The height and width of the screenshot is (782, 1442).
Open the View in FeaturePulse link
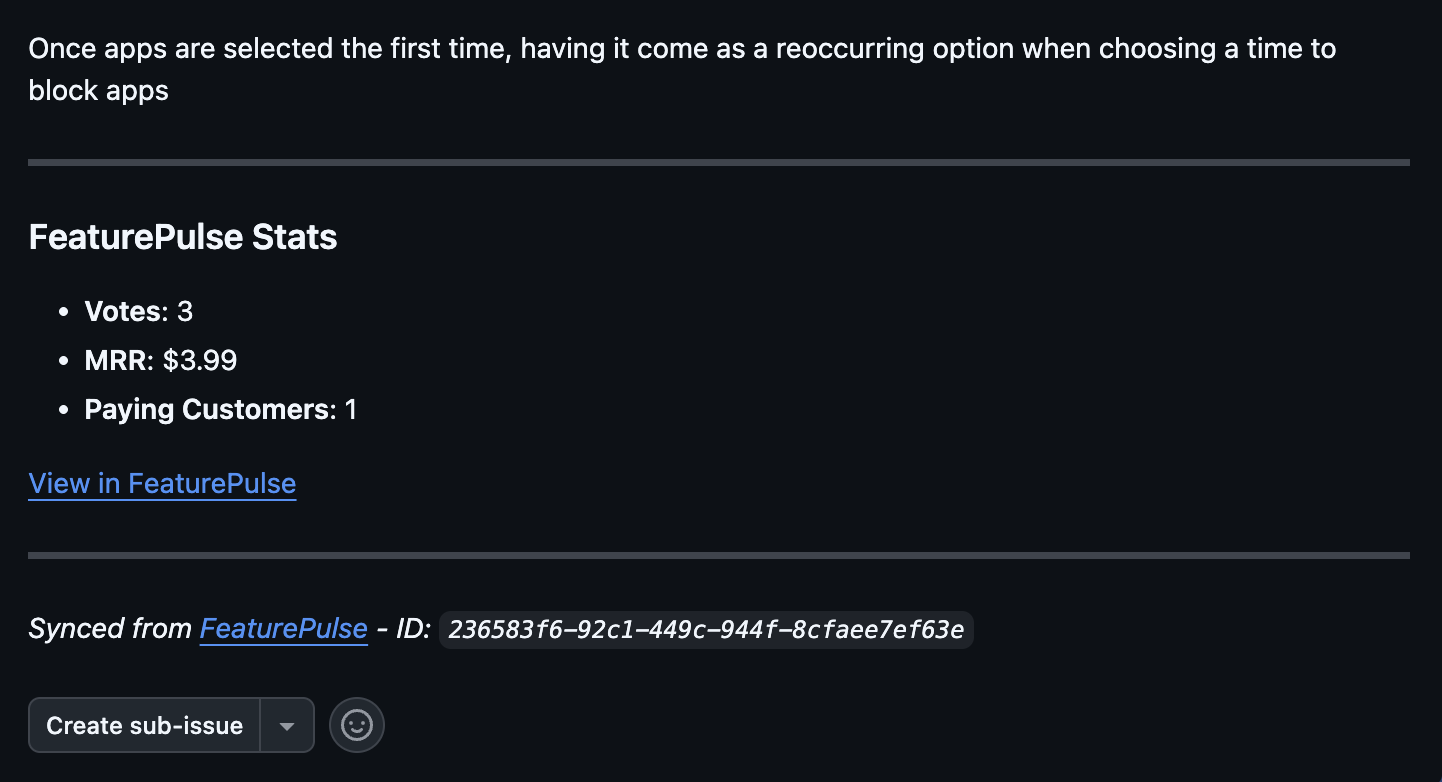pyautogui.click(x=162, y=484)
